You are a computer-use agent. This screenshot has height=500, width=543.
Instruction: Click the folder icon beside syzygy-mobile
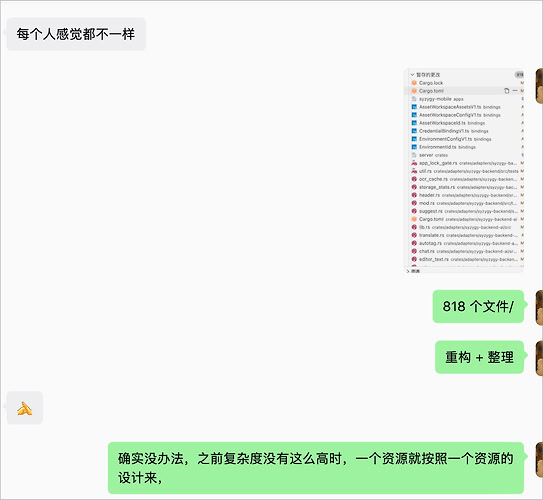click(414, 99)
